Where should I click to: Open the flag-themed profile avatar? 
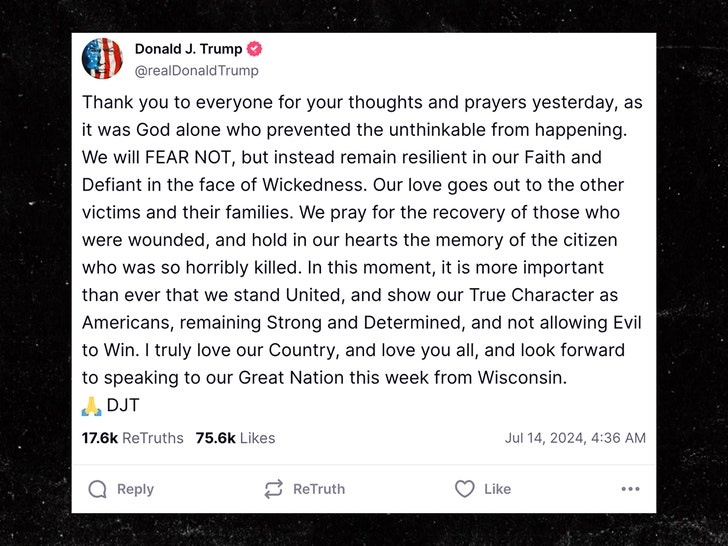102,58
